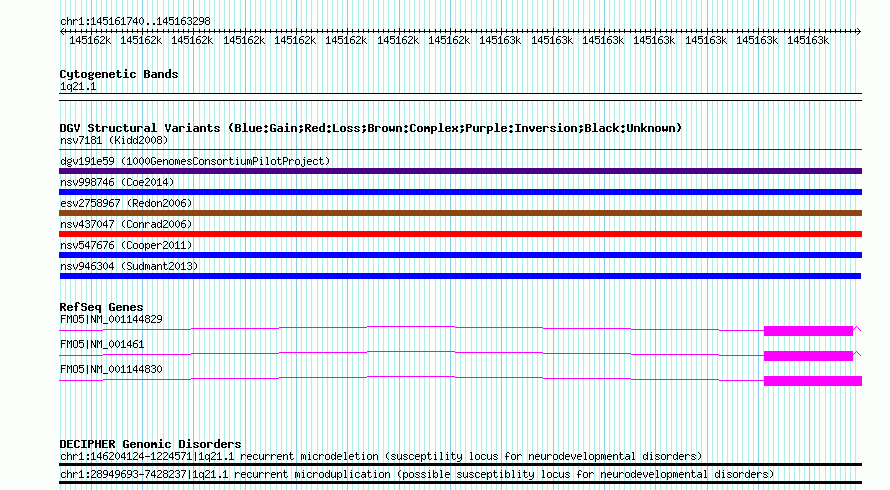The width and height of the screenshot is (890, 490).
Task: Select the nsv437047 (Conrad2006) label
Action: (x=126, y=224)
